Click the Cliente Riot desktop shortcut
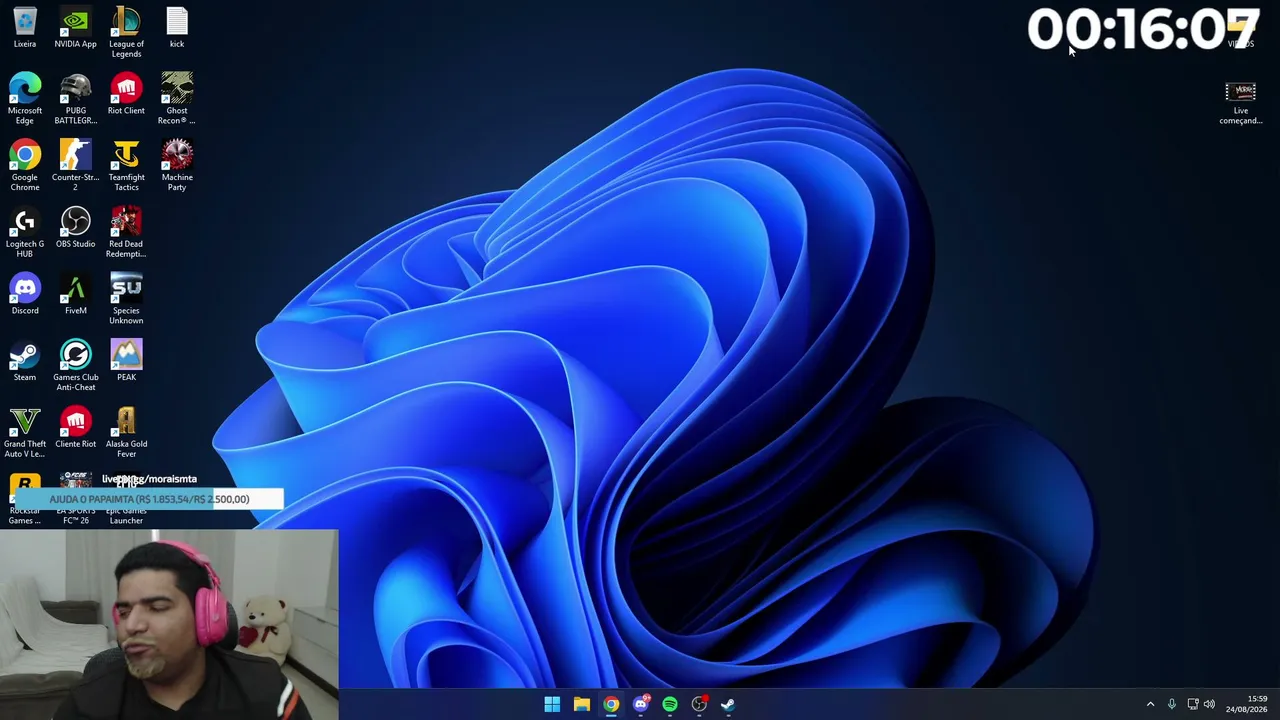Image resolution: width=1280 pixels, height=720 pixels. [75, 429]
